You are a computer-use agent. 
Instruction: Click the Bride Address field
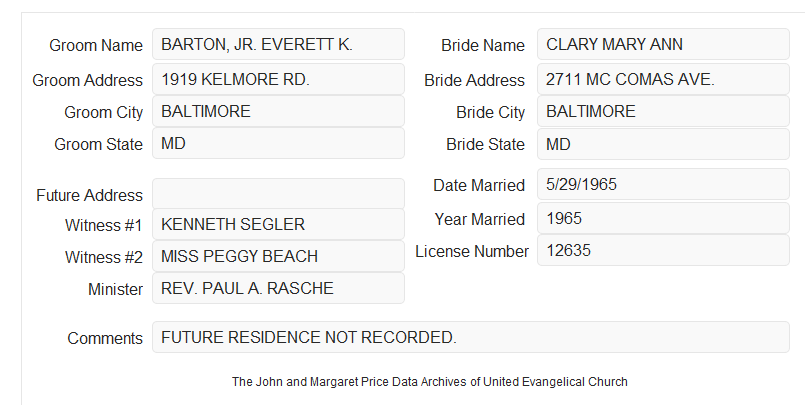[x=663, y=79]
